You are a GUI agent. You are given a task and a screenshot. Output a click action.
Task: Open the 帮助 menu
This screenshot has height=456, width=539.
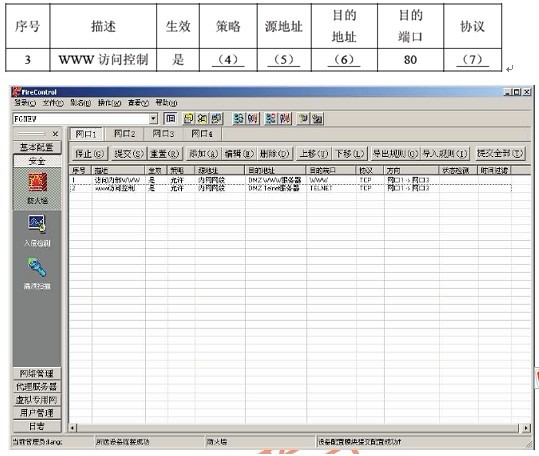[x=166, y=102]
